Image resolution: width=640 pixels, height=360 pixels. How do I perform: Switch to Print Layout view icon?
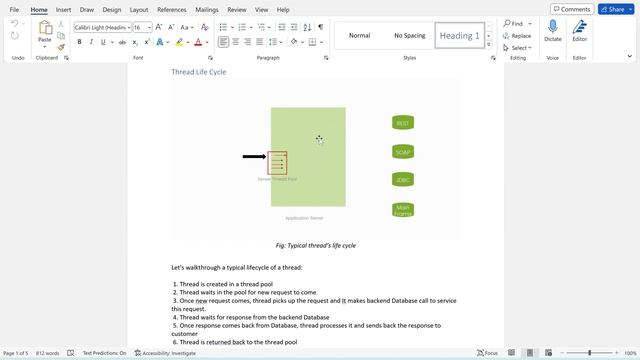coord(530,353)
